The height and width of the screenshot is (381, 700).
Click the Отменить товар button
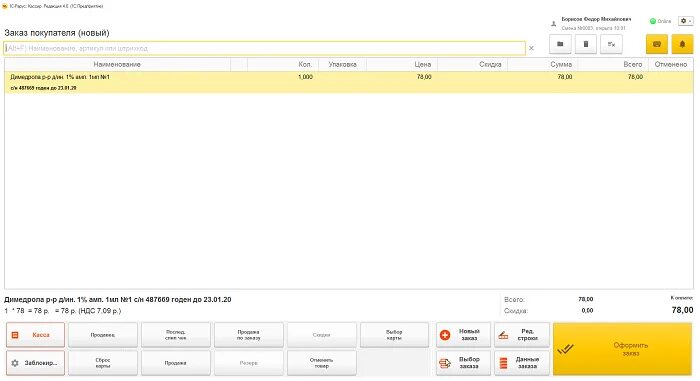322,363
